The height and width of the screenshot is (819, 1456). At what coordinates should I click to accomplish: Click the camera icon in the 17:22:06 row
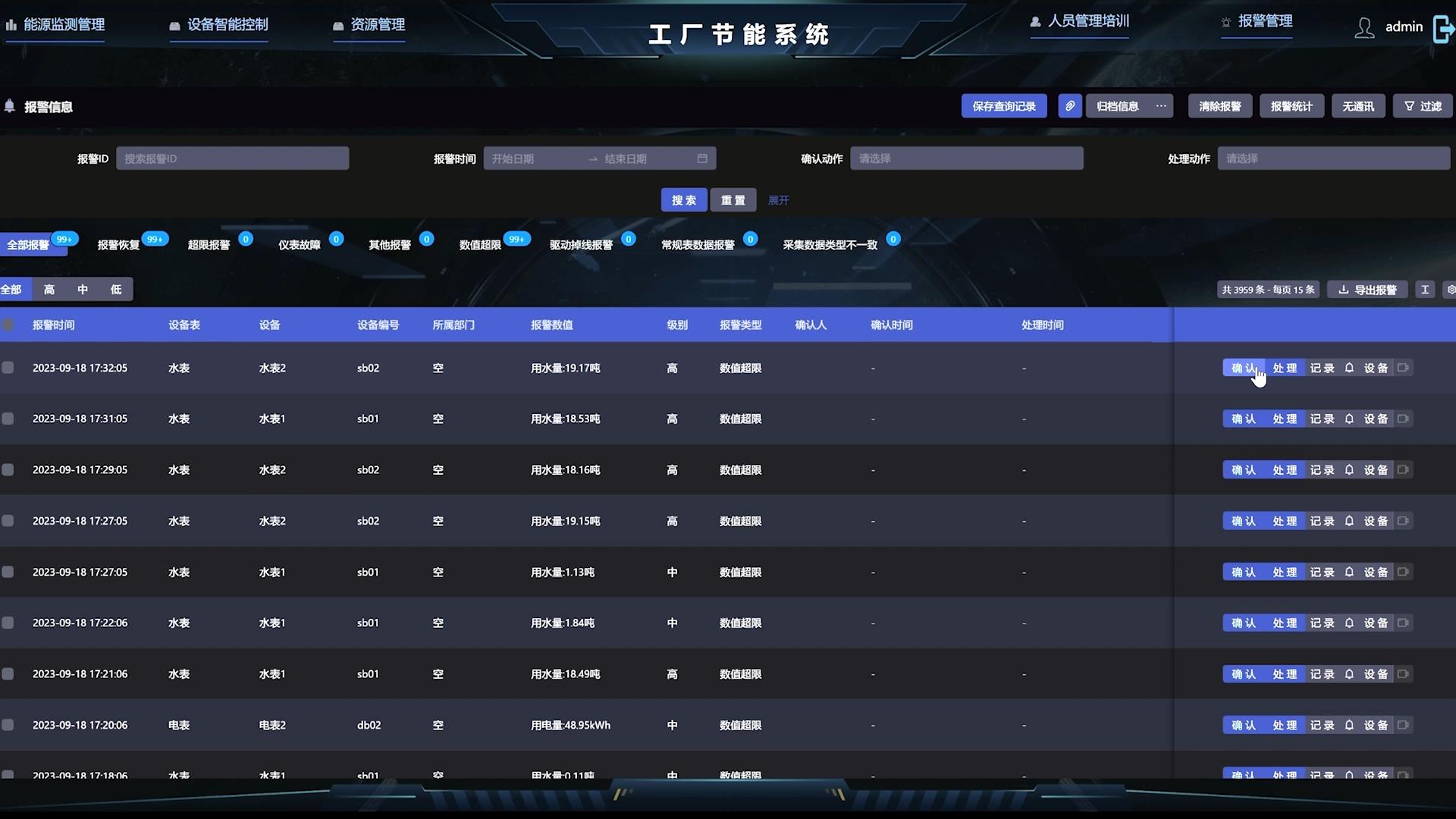click(1403, 623)
